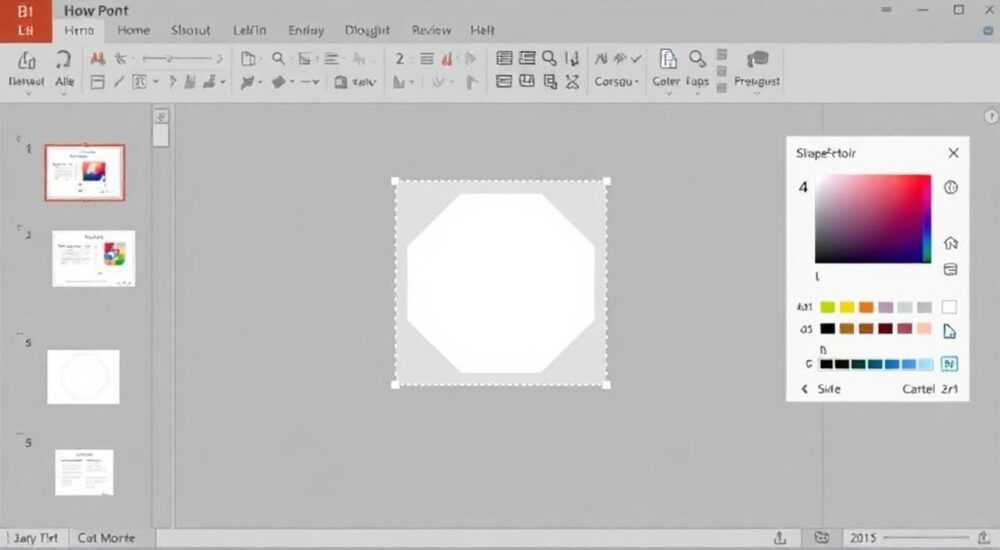Close the Shape color panel
Screen dimensions: 1000x550
(x=953, y=153)
